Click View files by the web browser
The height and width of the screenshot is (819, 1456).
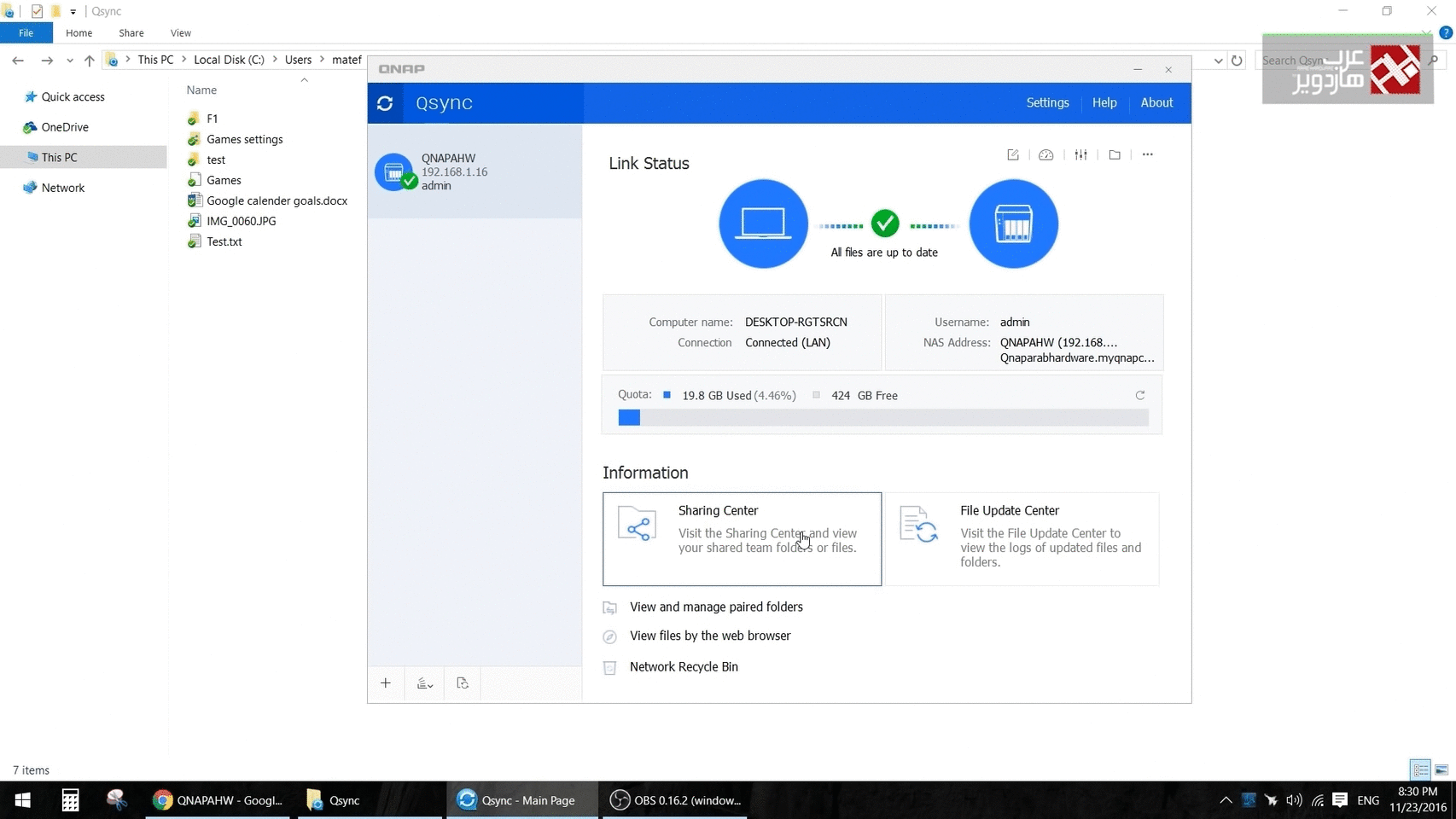[x=710, y=636]
